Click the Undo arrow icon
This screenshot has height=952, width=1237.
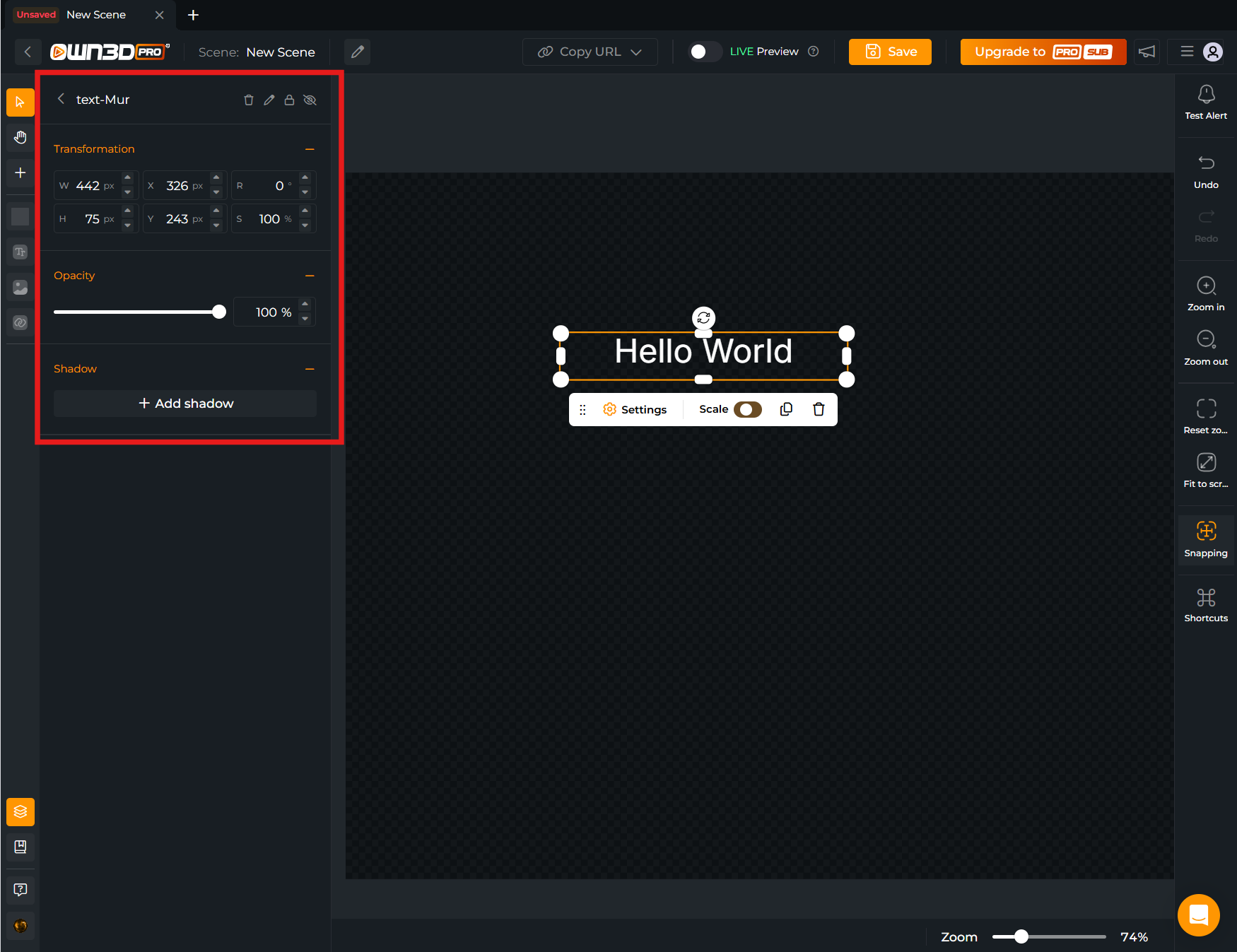point(1206,163)
